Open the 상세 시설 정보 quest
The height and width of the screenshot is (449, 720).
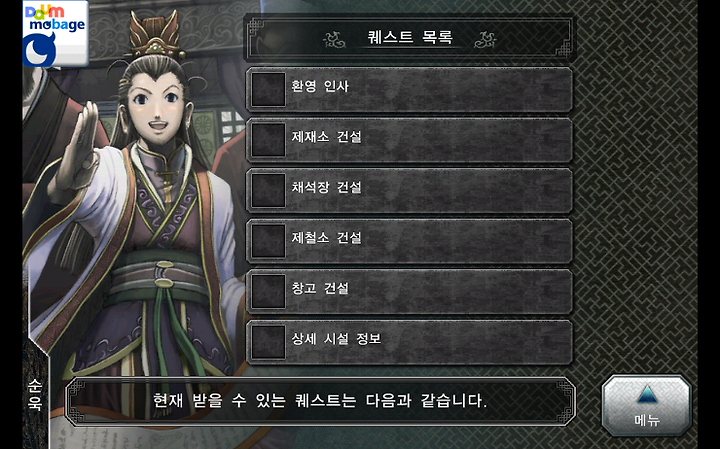(x=409, y=342)
